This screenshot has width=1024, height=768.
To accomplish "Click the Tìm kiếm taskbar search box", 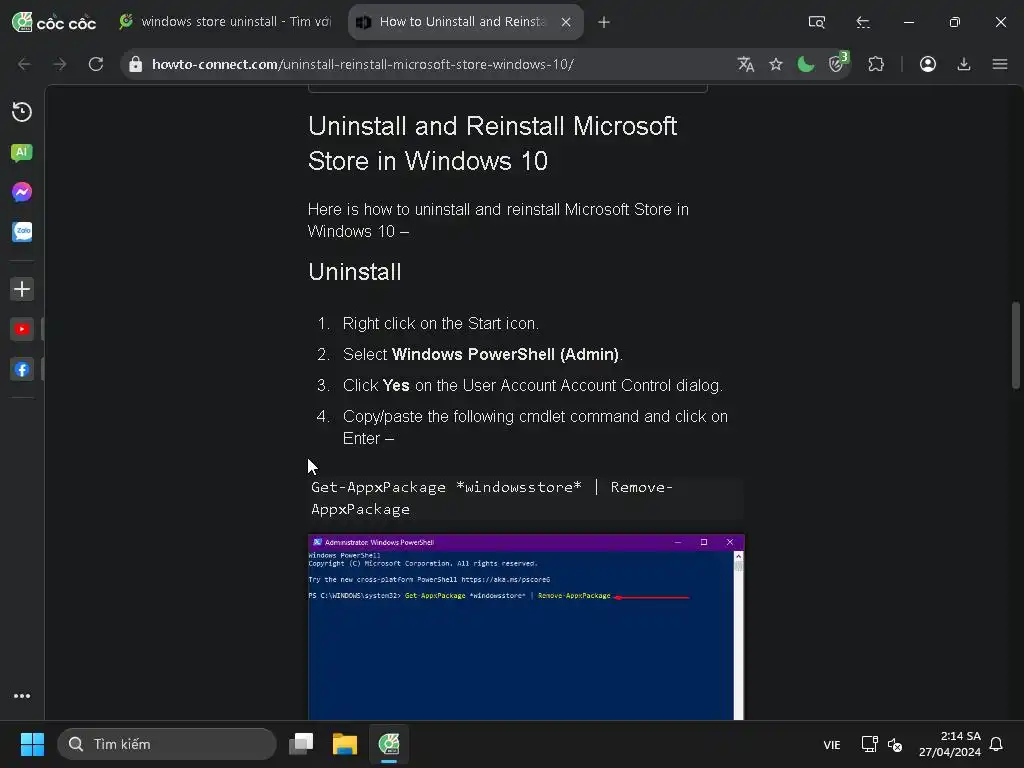I will [x=167, y=744].
